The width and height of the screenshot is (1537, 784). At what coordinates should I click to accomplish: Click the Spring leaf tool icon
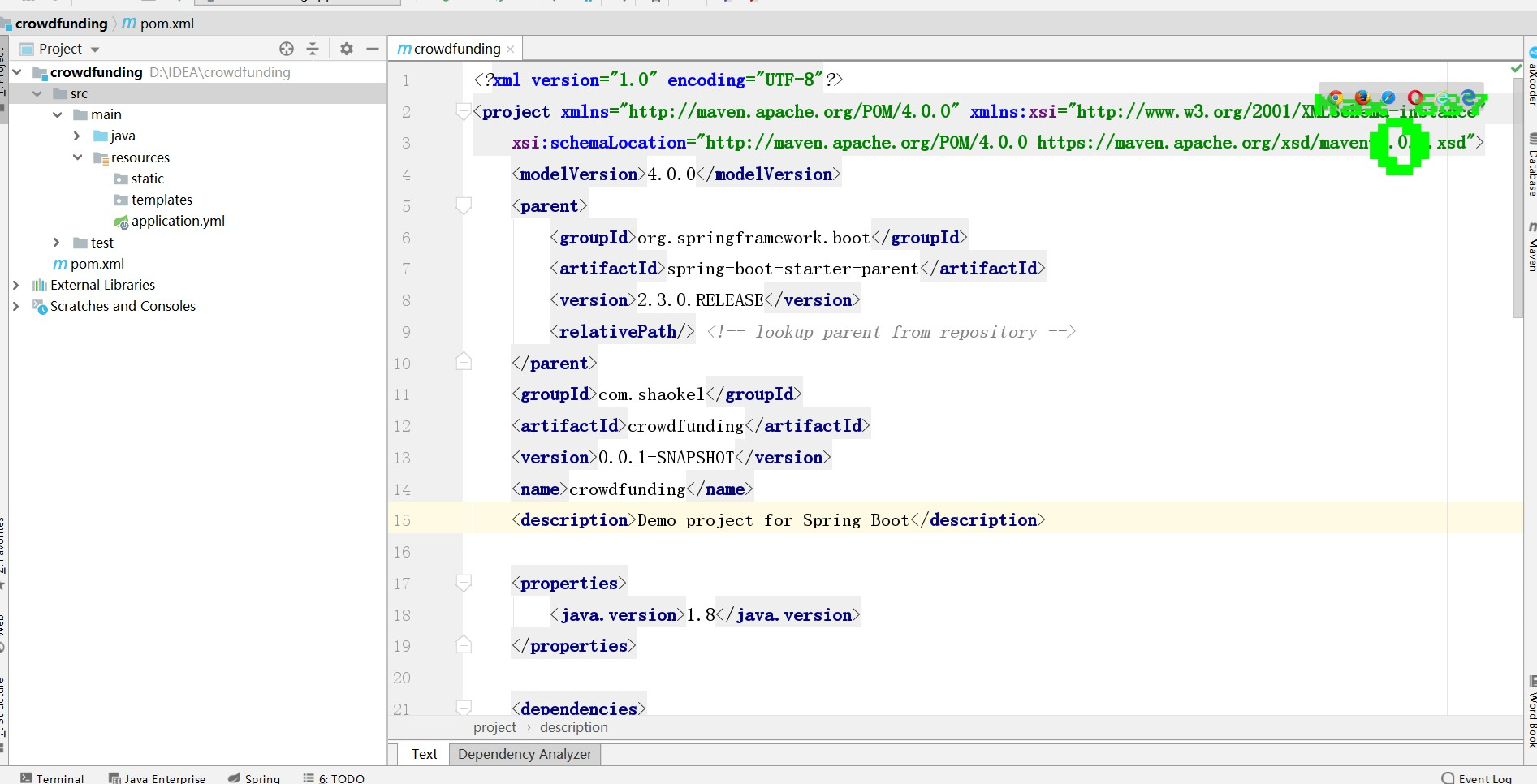tap(235, 778)
